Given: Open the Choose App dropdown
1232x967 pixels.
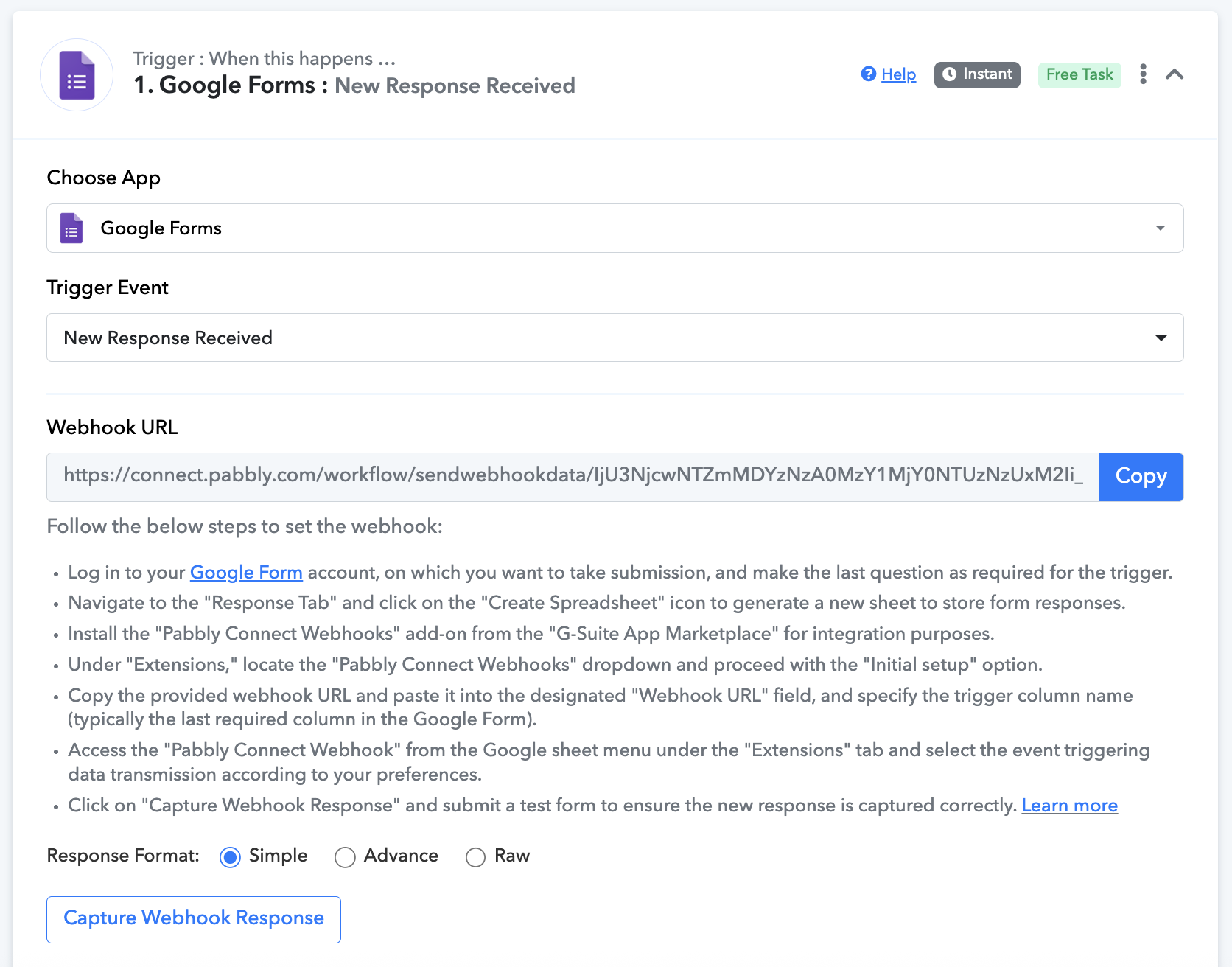Looking at the screenshot, I should pyautogui.click(x=615, y=228).
